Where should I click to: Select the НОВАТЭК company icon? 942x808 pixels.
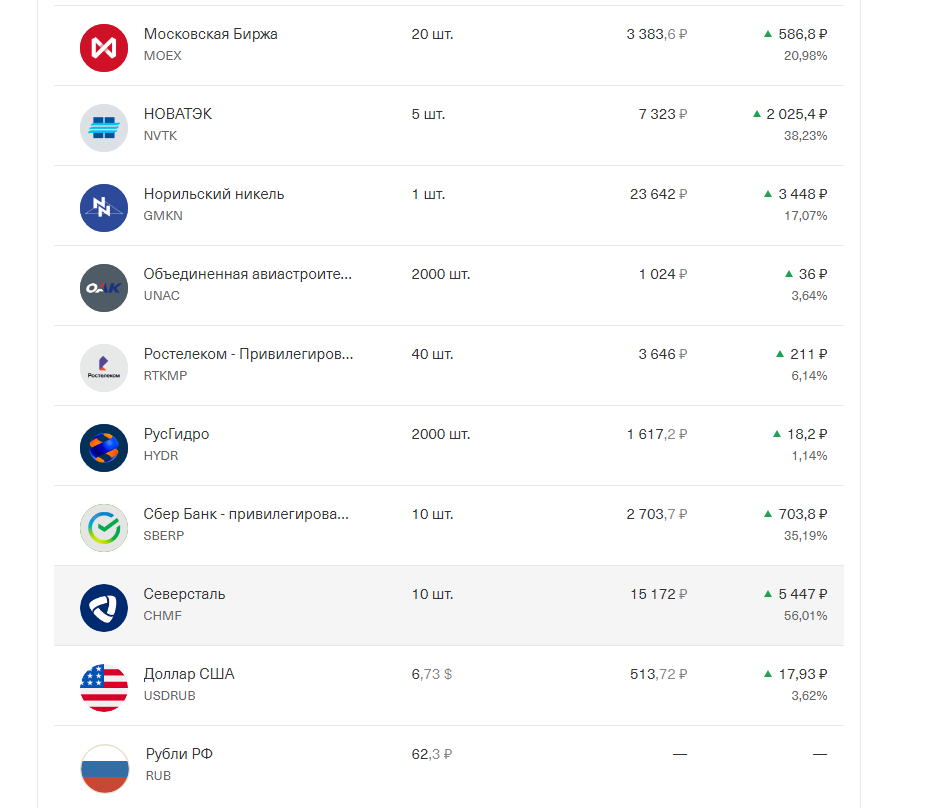coord(104,127)
